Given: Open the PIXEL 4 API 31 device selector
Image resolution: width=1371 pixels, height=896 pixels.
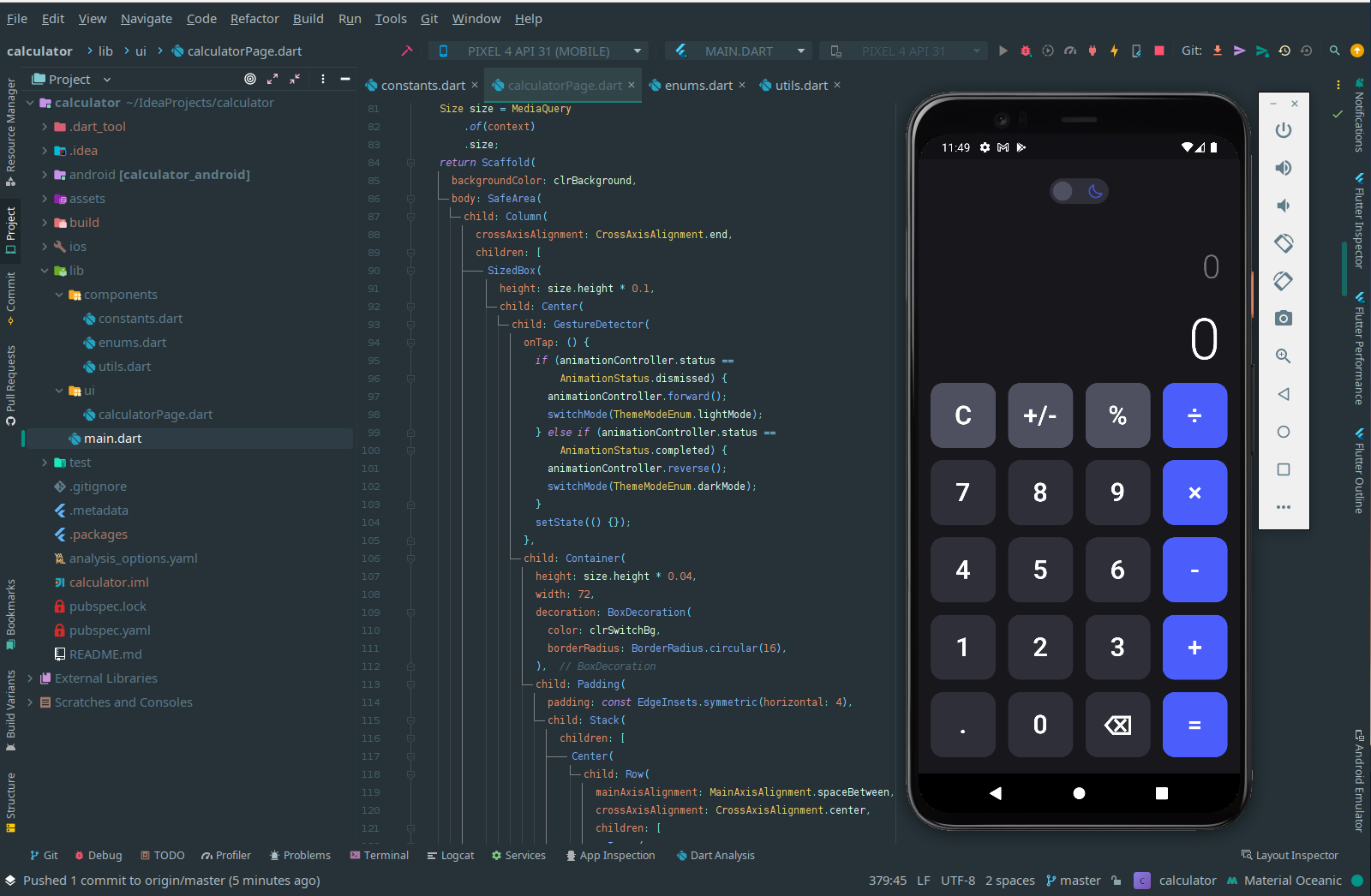Looking at the screenshot, I should point(538,51).
